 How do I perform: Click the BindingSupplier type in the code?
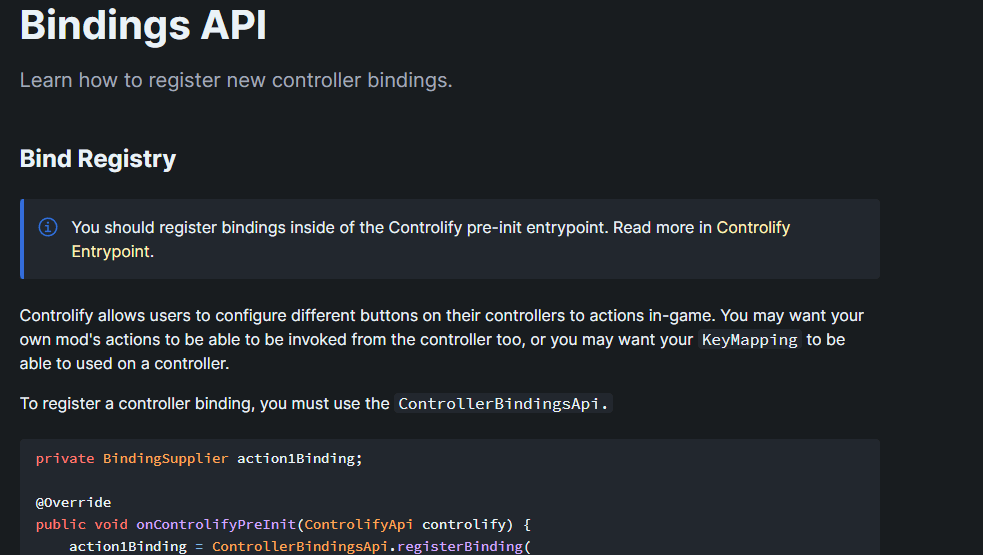click(x=165, y=459)
